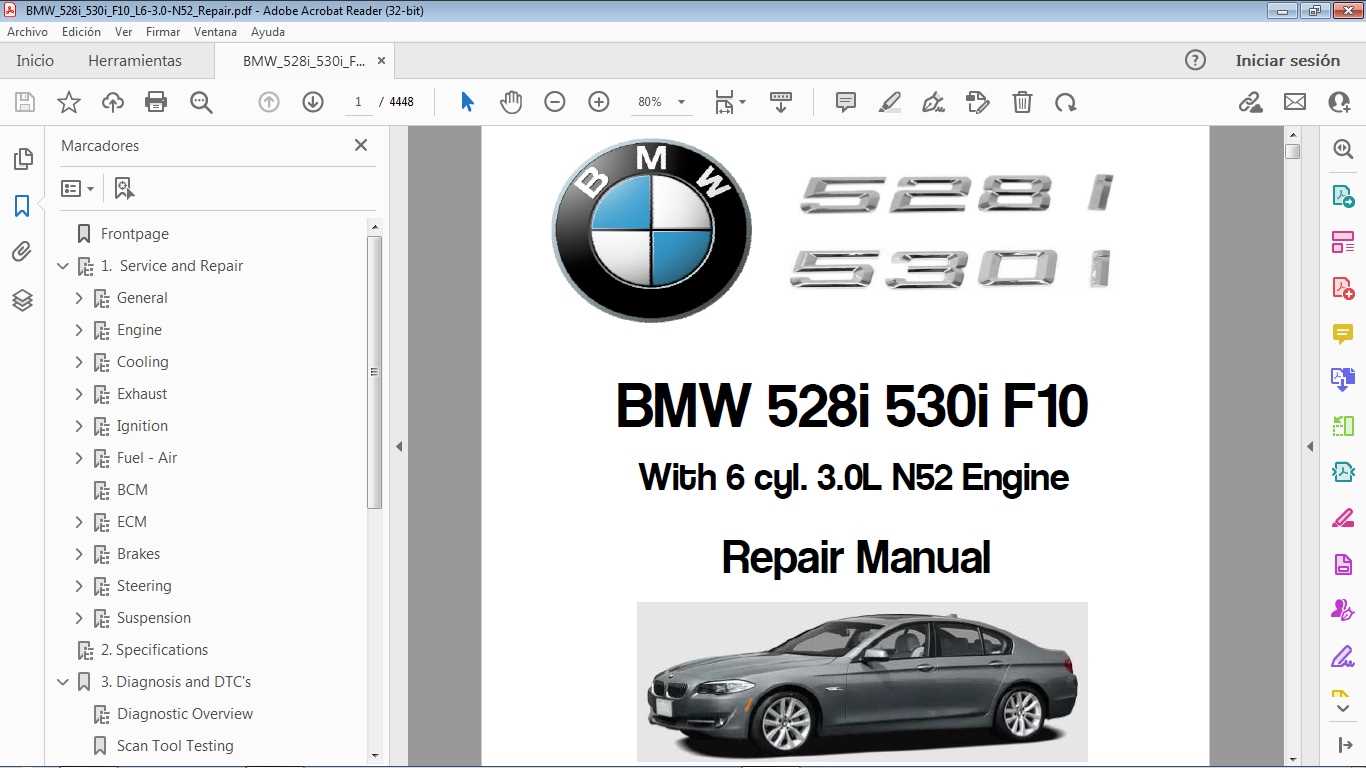Open the sign document tool

coord(933,102)
